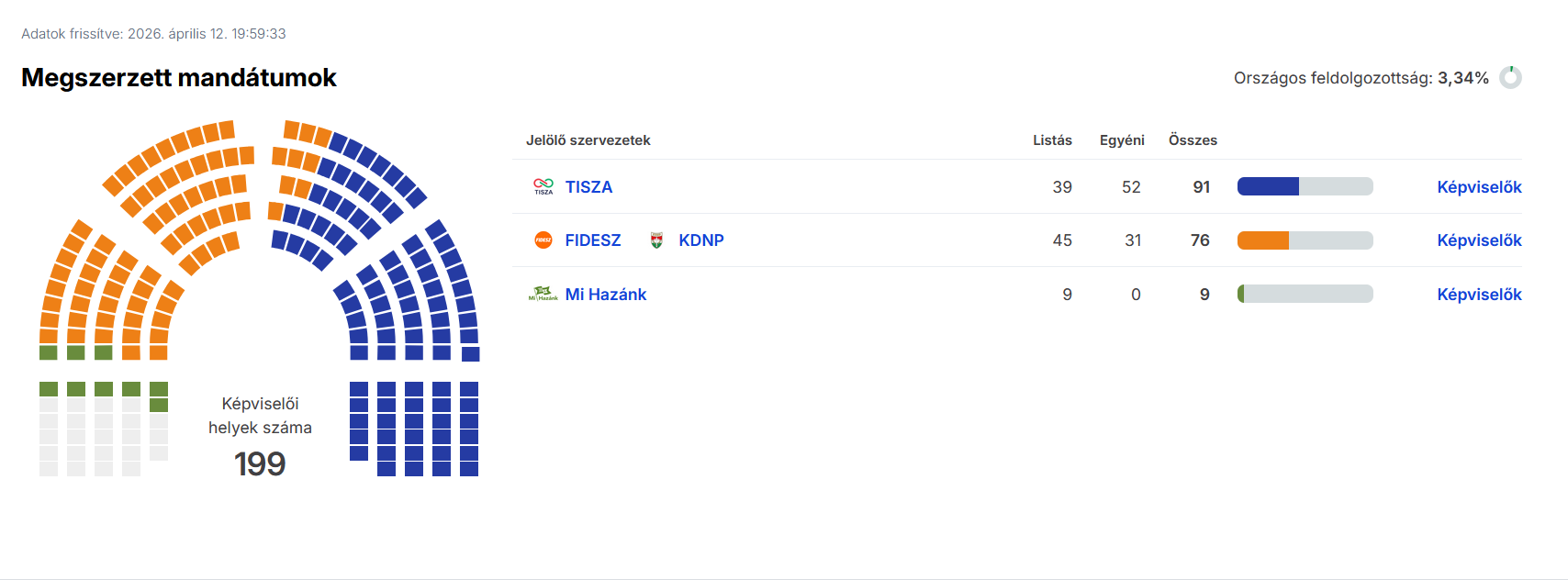This screenshot has width=1568, height=580.
Task: Click the KDNP crest logo icon
Action: [x=656, y=240]
